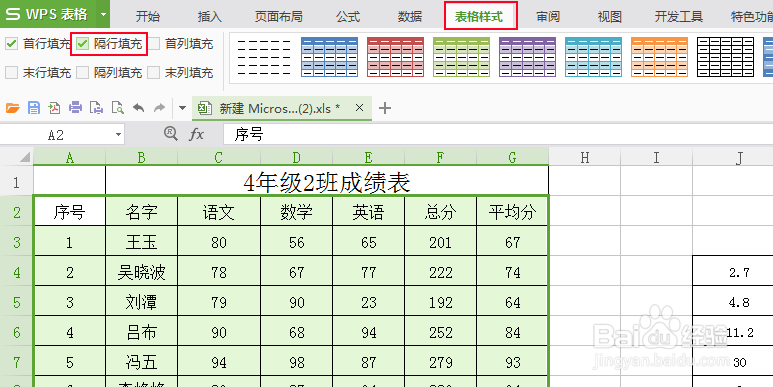Viewport: 773px width, 387px height.
Task: Click the title cell 4年级2班成绩表
Action: (x=327, y=182)
